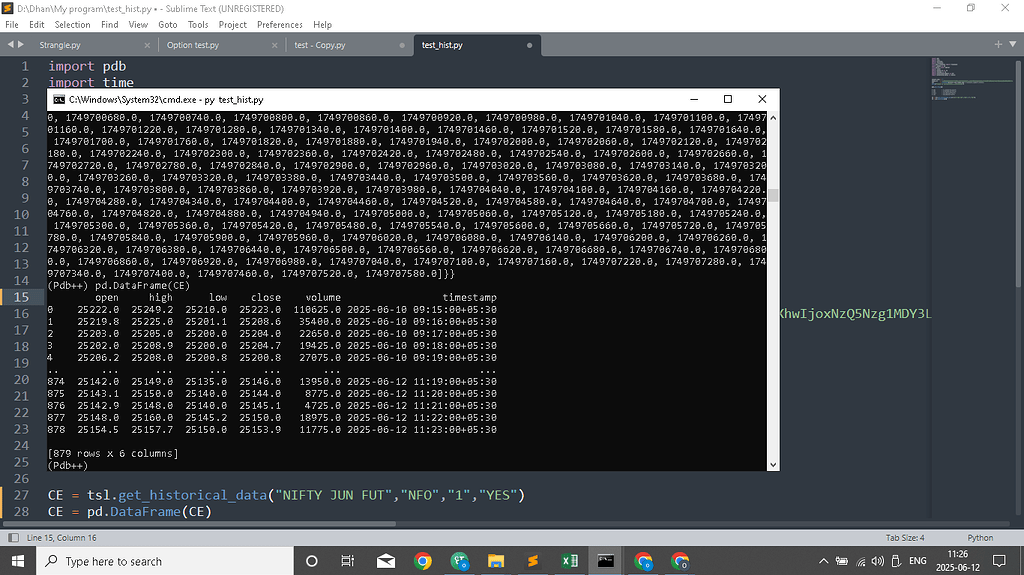Select the test_hist.py tab
The image size is (1024, 575).
coord(442,45)
